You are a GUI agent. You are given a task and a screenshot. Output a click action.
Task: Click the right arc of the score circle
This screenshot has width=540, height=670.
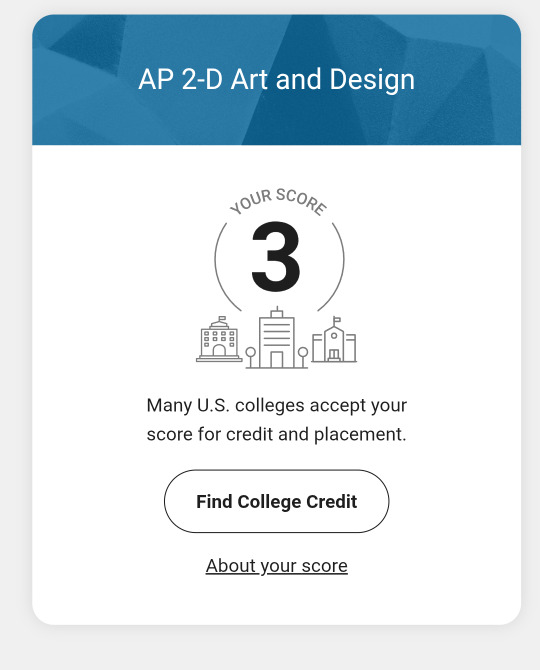point(336,267)
